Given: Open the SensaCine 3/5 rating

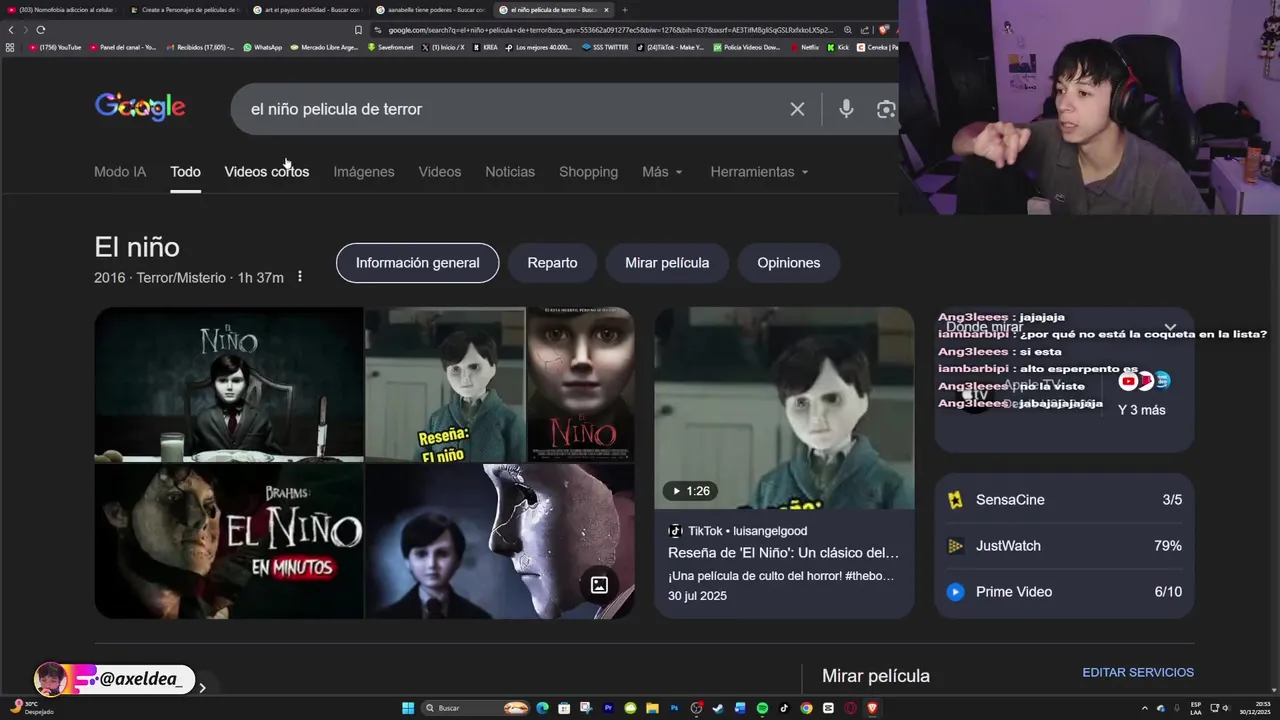Looking at the screenshot, I should 1064,500.
